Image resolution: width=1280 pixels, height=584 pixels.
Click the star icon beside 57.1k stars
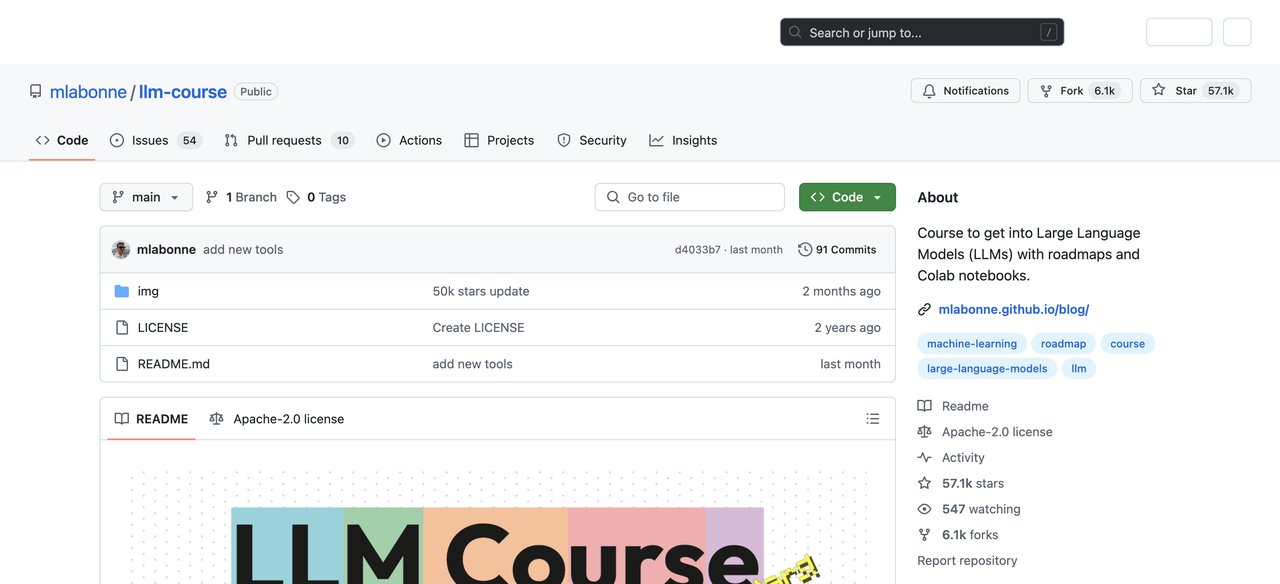coord(924,483)
